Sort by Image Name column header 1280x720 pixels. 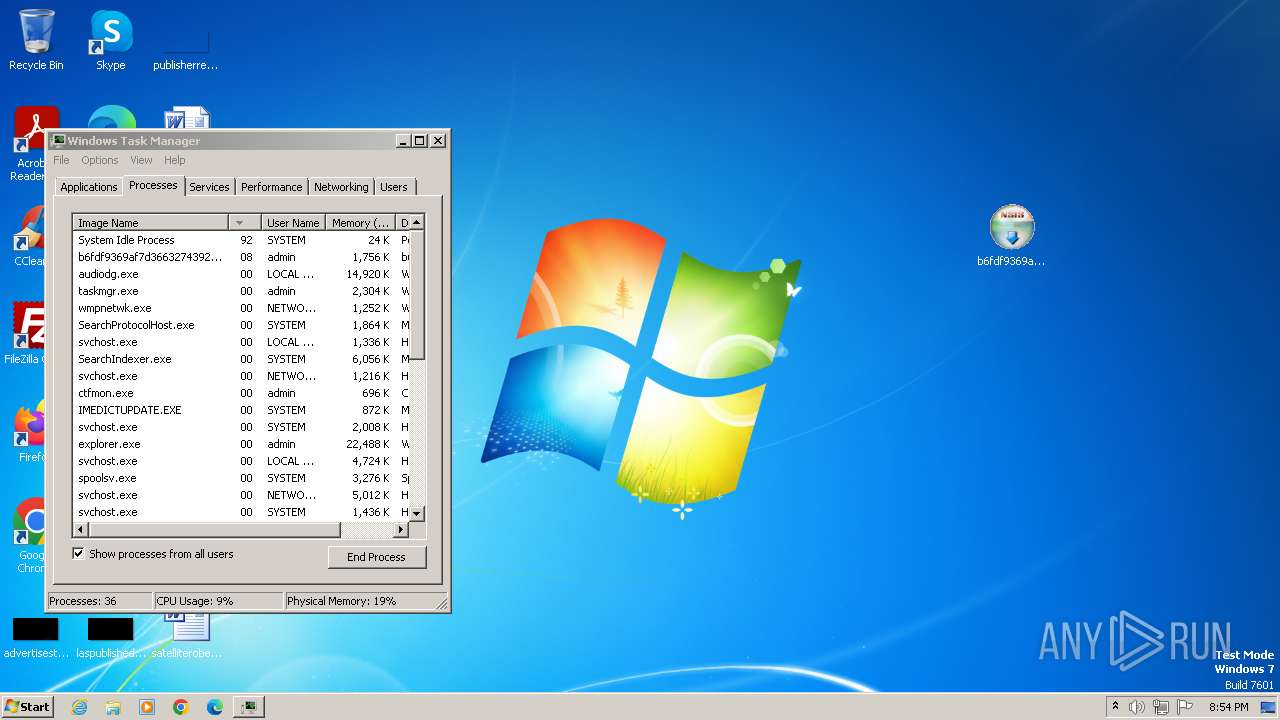point(150,222)
